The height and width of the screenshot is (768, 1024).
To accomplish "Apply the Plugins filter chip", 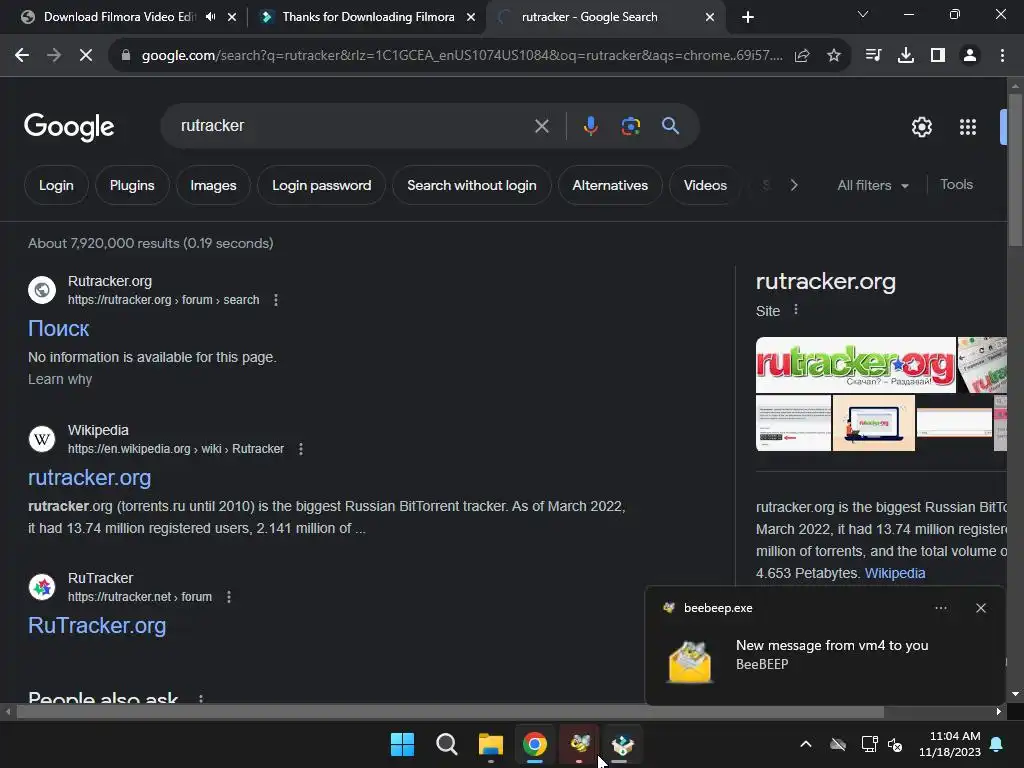I will point(132,185).
